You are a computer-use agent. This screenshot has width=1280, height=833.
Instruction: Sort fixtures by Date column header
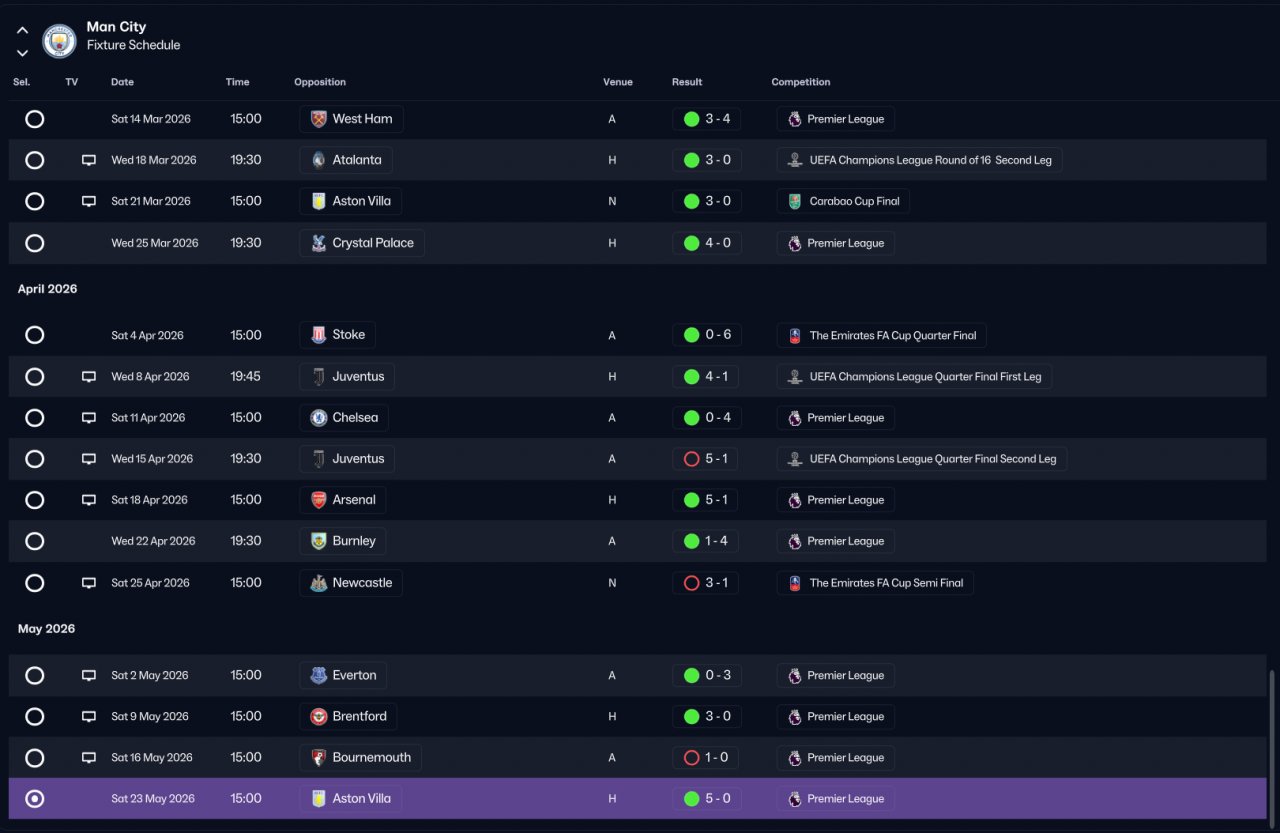click(x=122, y=82)
